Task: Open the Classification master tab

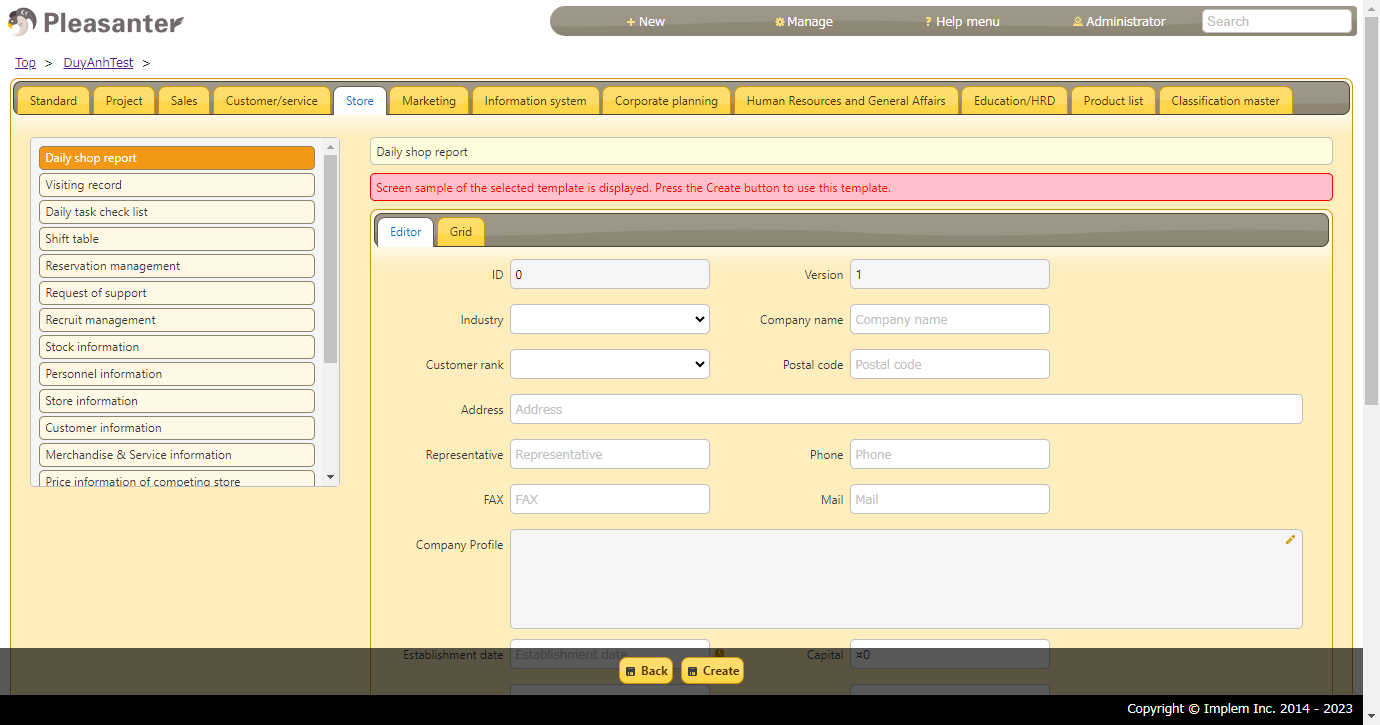Action: pyautogui.click(x=1224, y=101)
